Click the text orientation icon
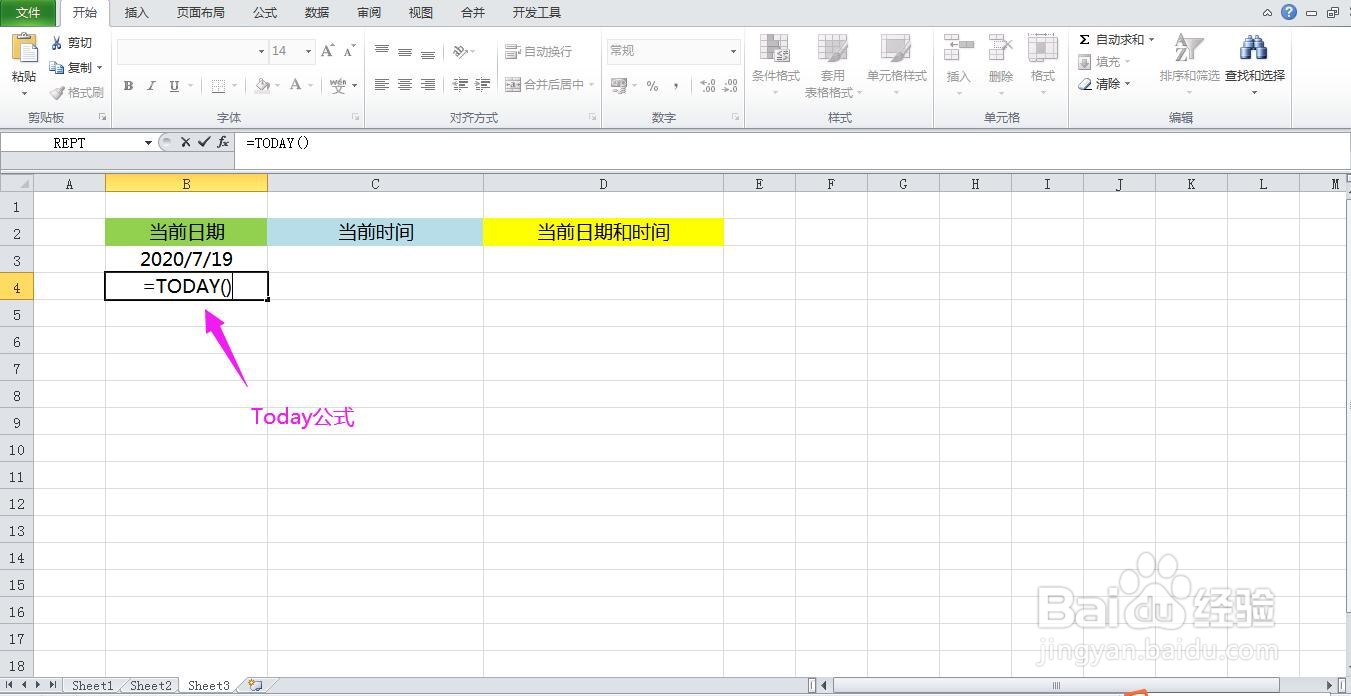 pyautogui.click(x=460, y=51)
